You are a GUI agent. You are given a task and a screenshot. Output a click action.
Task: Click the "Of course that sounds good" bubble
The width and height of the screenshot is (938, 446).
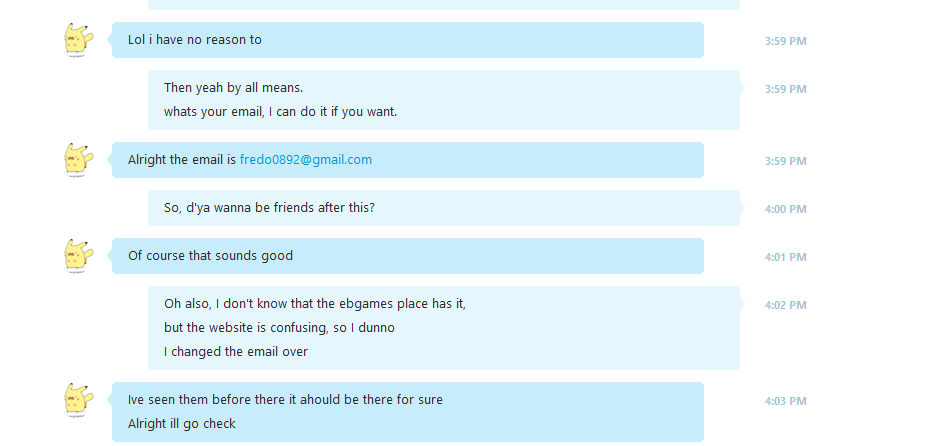tap(408, 256)
